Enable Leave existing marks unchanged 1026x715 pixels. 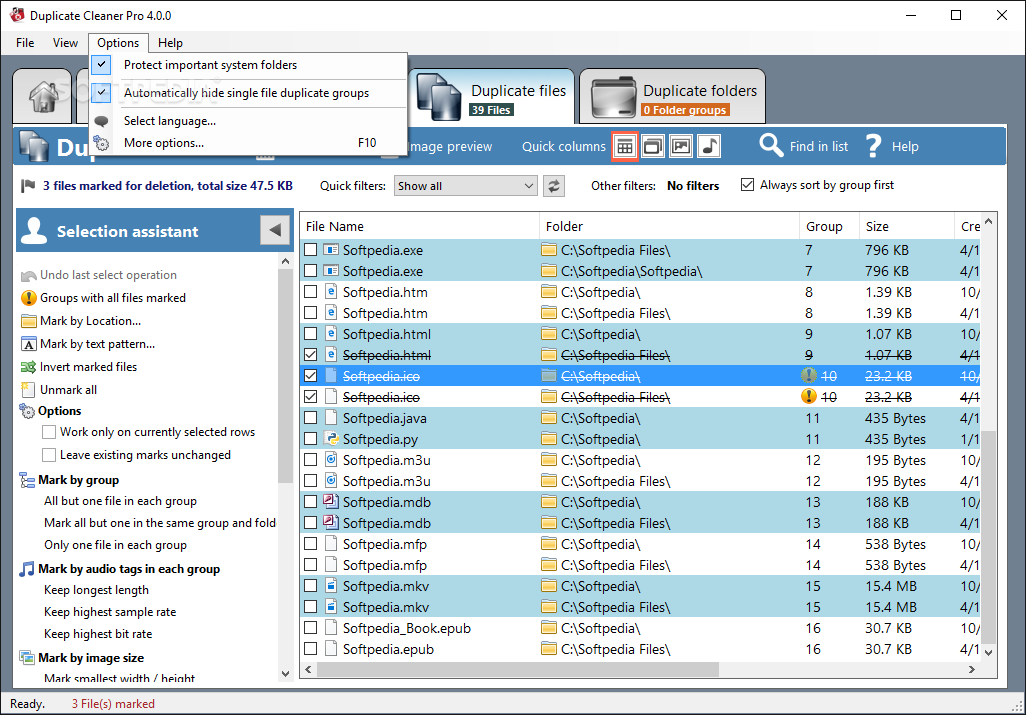pyautogui.click(x=49, y=455)
